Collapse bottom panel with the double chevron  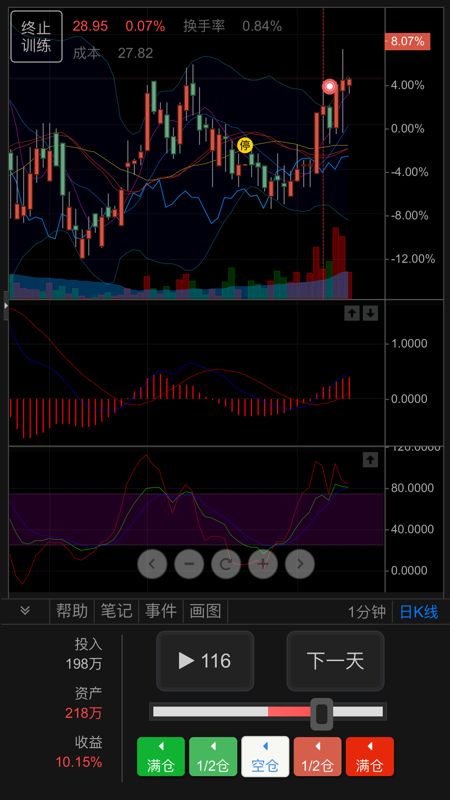(x=25, y=611)
